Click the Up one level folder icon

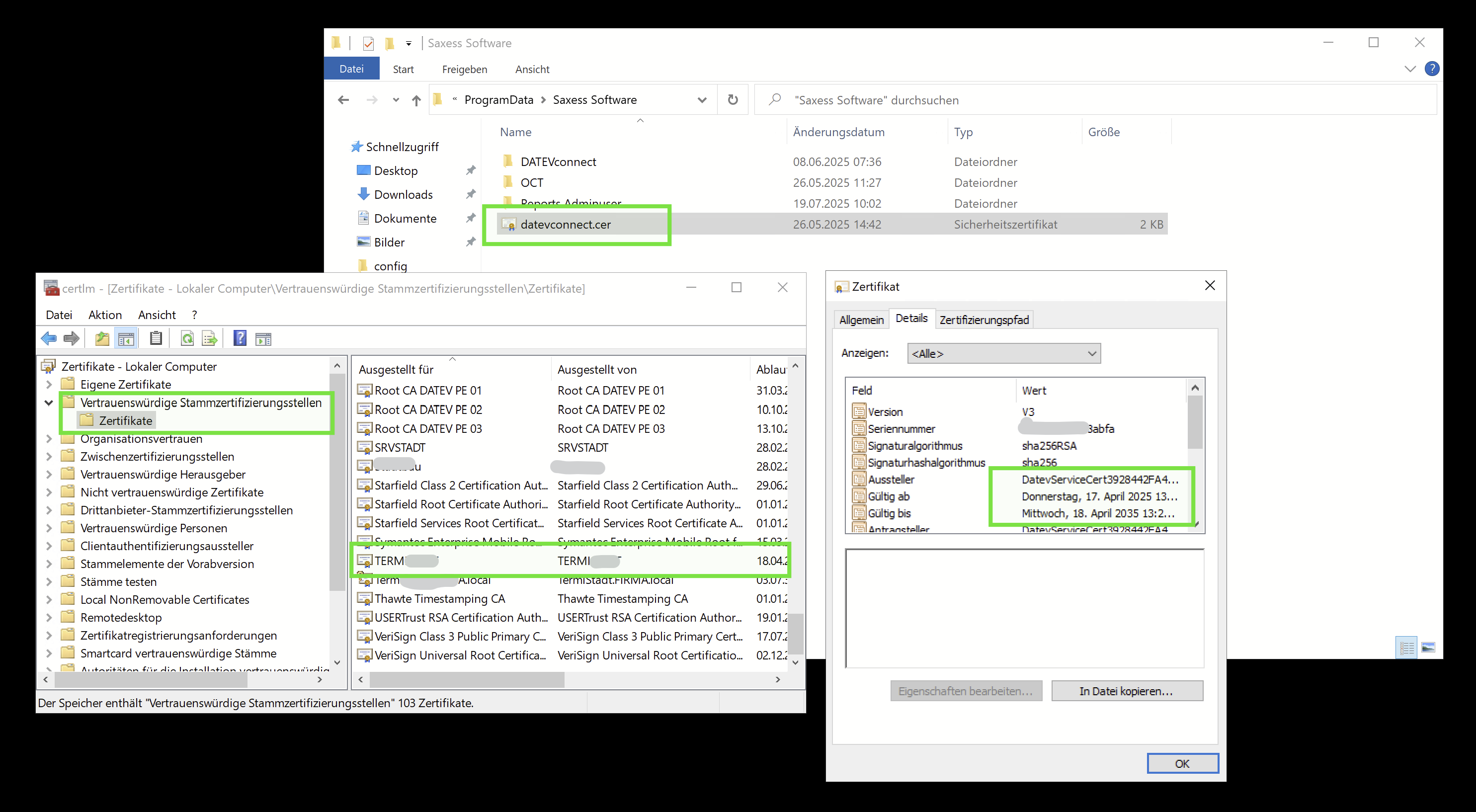click(x=102, y=339)
